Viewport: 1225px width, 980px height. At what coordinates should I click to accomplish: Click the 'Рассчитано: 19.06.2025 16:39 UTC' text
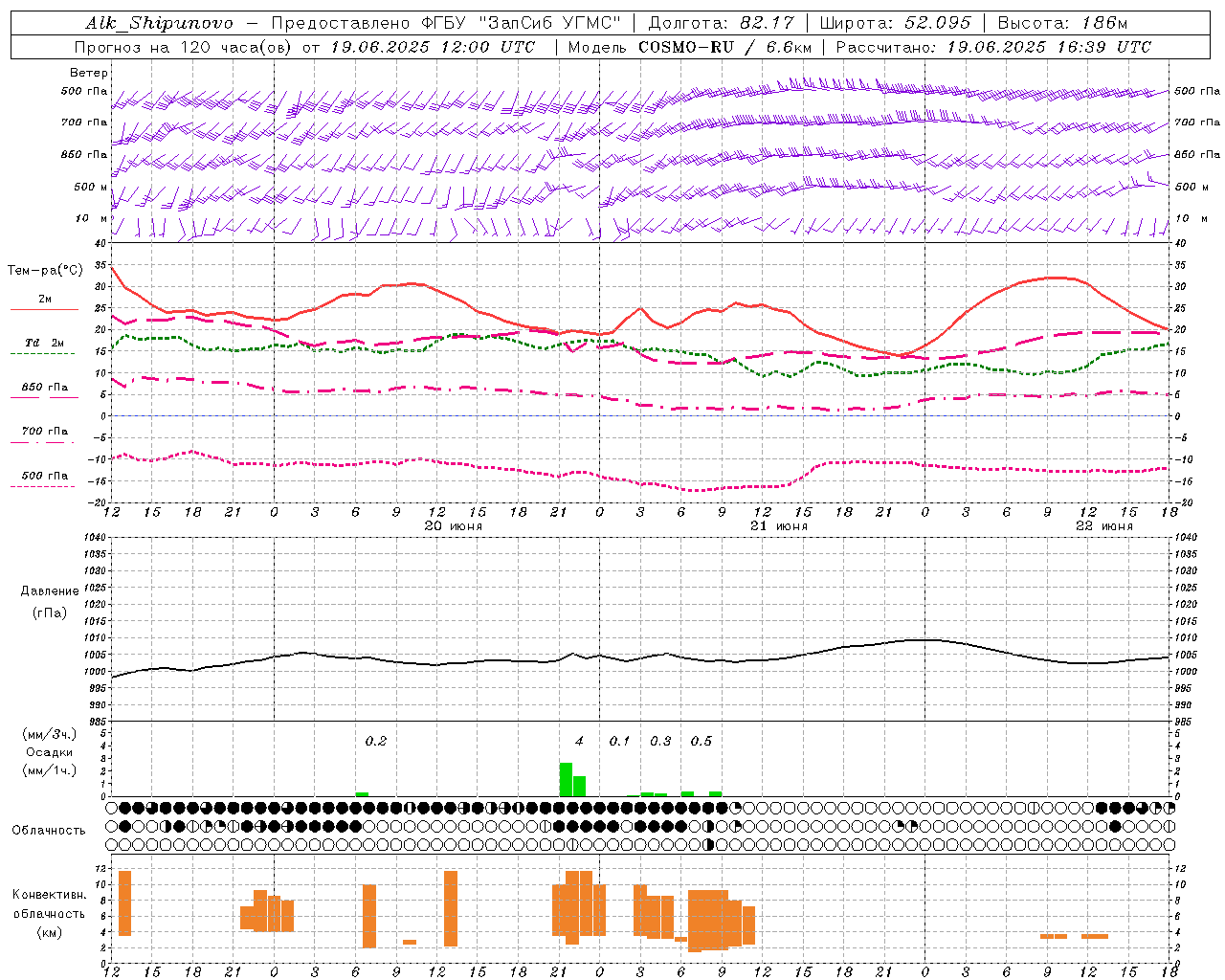(993, 47)
